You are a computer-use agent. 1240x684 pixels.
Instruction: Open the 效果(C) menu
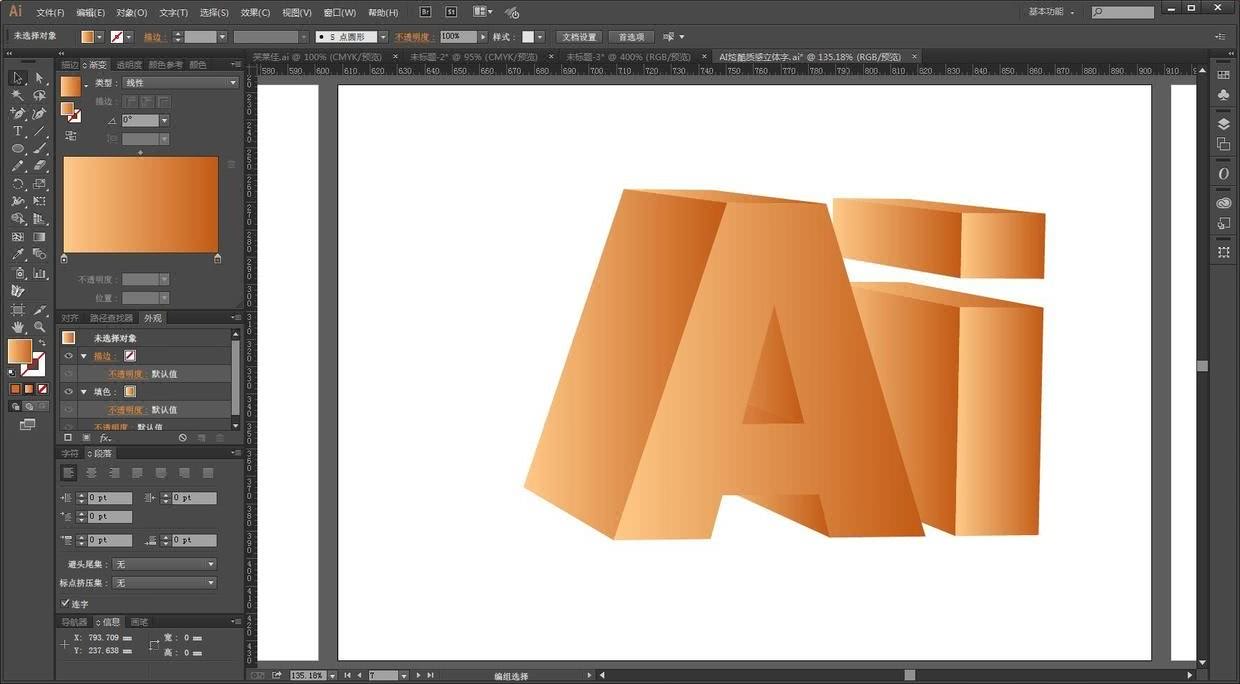point(255,13)
